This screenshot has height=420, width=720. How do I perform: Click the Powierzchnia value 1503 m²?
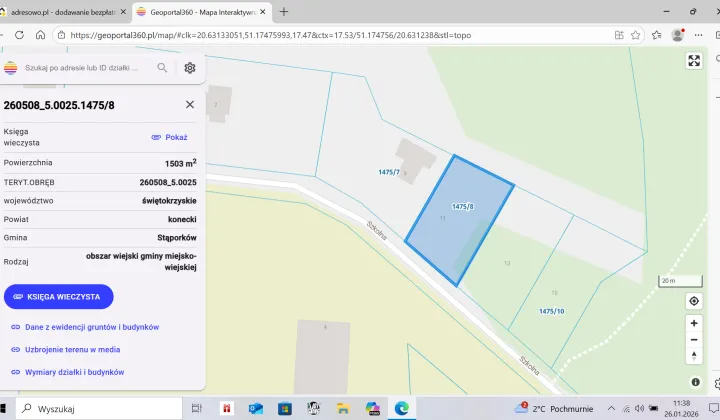click(181, 163)
